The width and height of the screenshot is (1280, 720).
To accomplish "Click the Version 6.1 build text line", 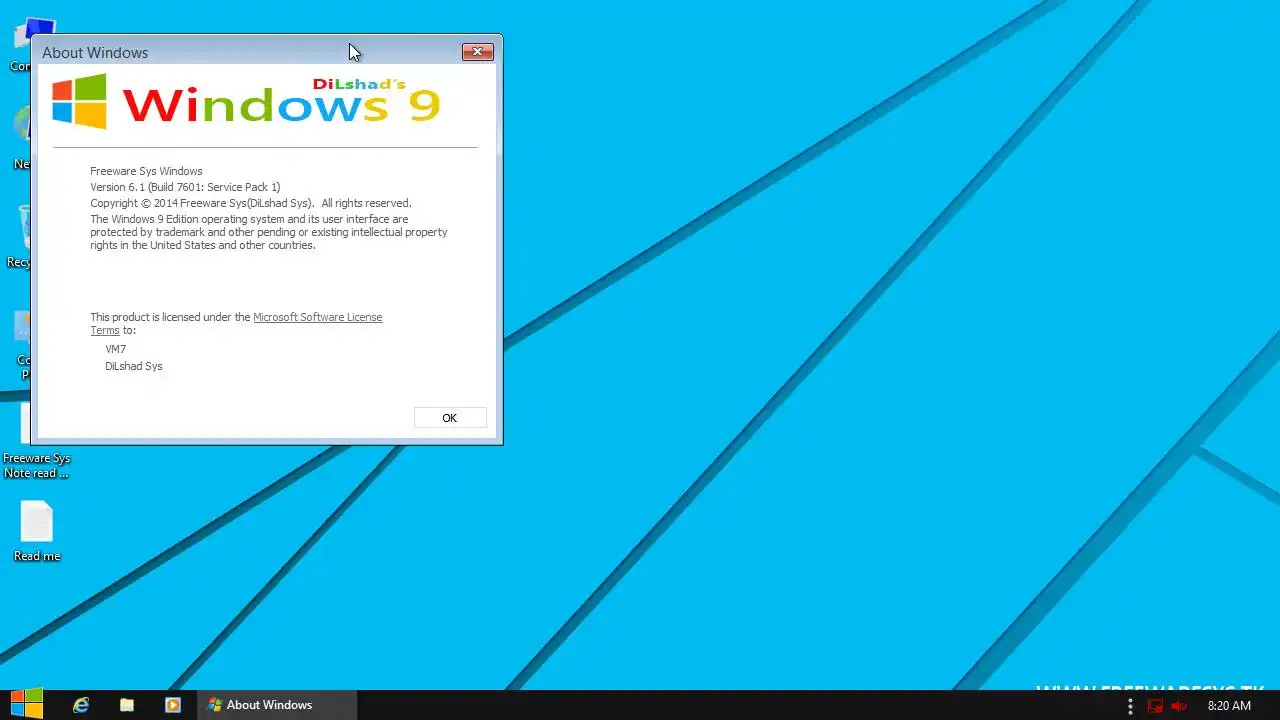I will [185, 187].
